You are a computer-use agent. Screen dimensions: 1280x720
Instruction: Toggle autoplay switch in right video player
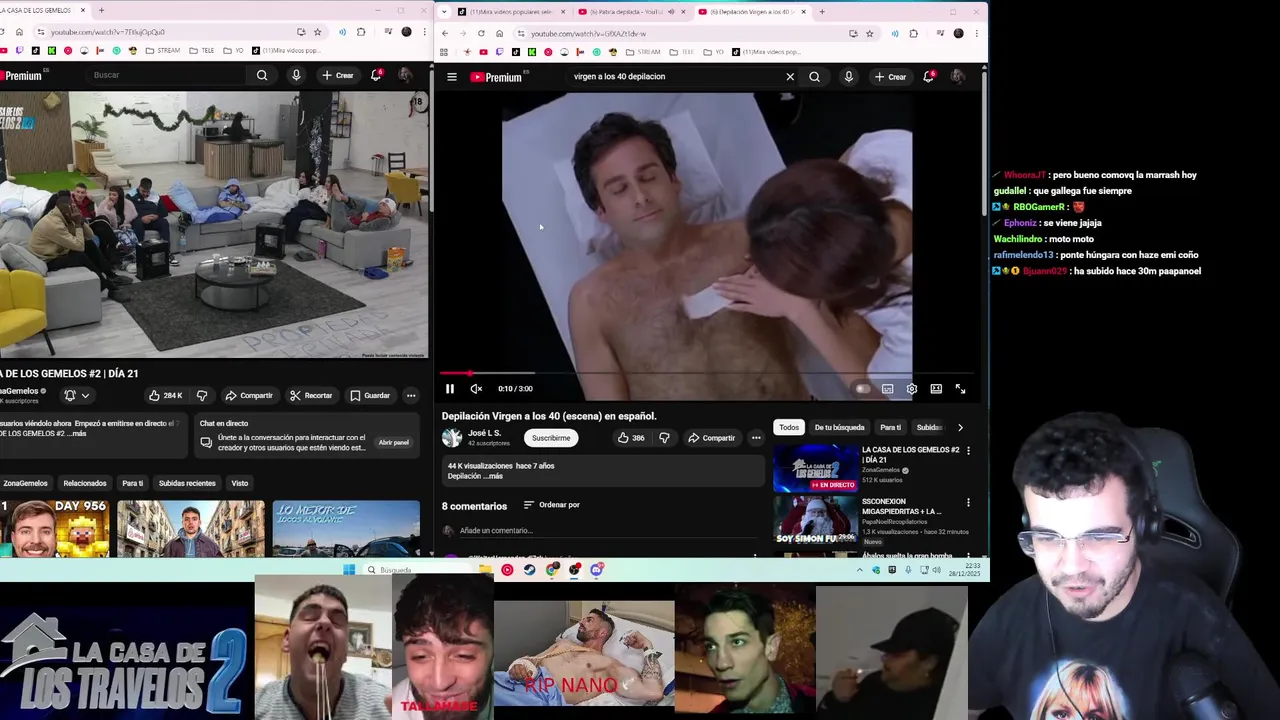coord(862,389)
